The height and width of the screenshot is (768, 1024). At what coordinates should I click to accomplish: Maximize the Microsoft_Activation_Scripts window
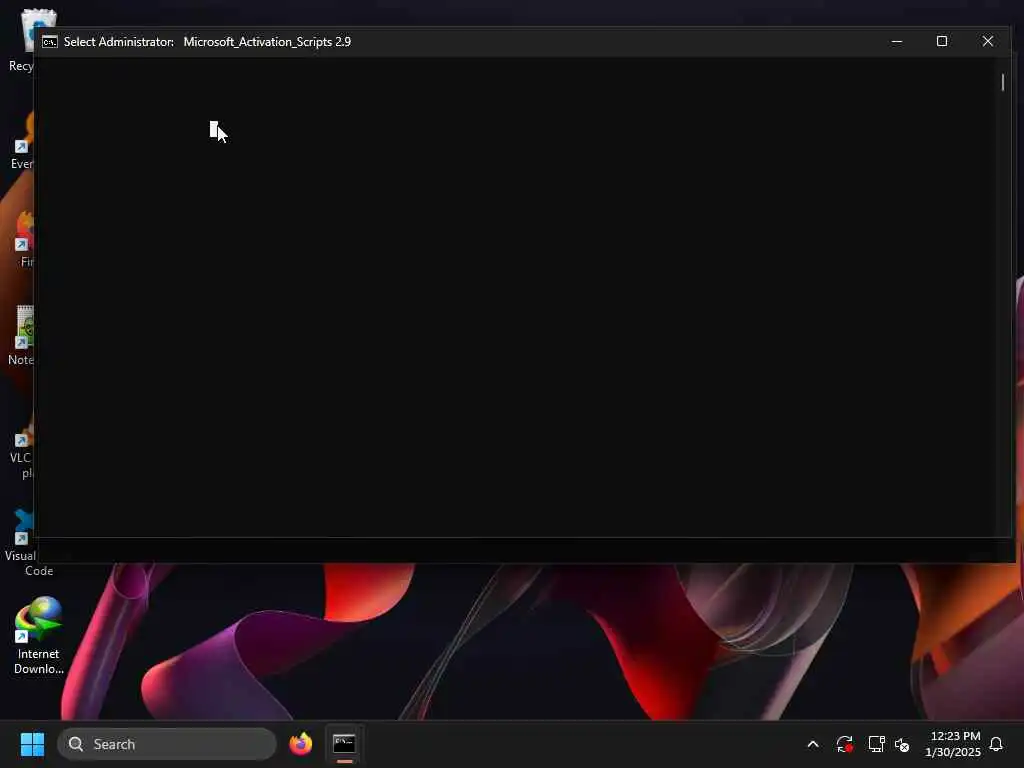[x=942, y=41]
